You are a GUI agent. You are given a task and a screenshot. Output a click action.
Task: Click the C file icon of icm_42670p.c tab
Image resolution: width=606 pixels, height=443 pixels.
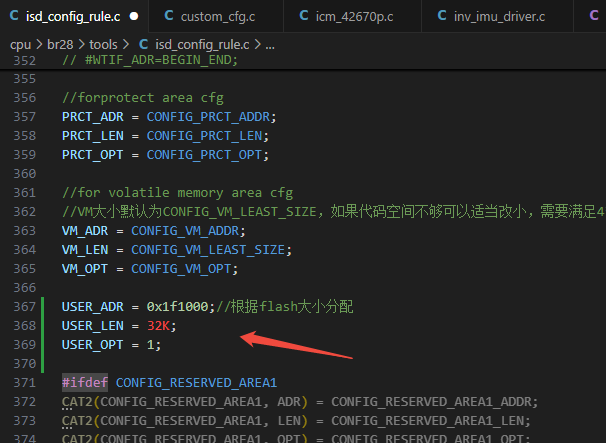click(x=304, y=16)
